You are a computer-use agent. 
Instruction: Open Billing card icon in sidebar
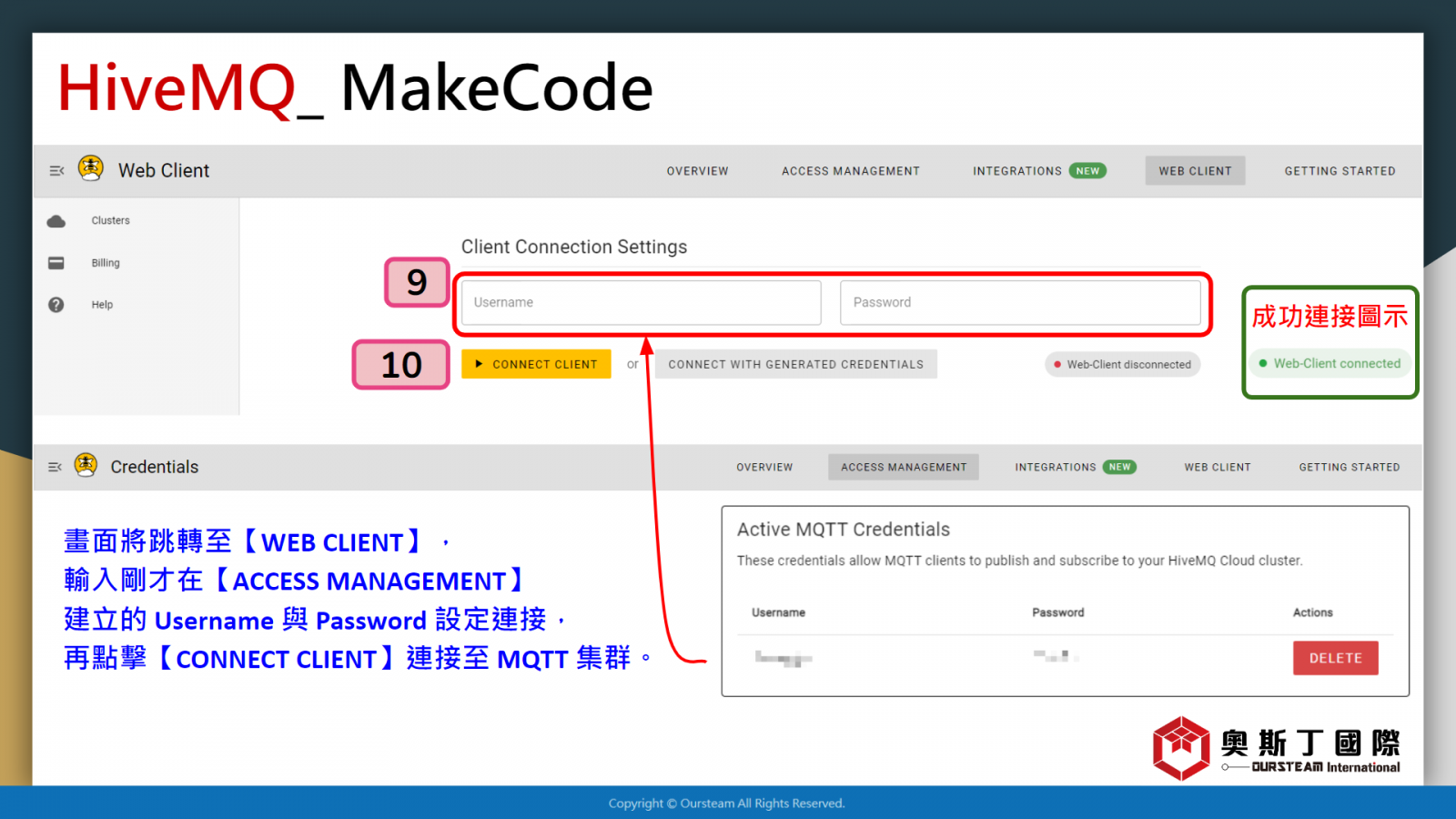coord(56,263)
